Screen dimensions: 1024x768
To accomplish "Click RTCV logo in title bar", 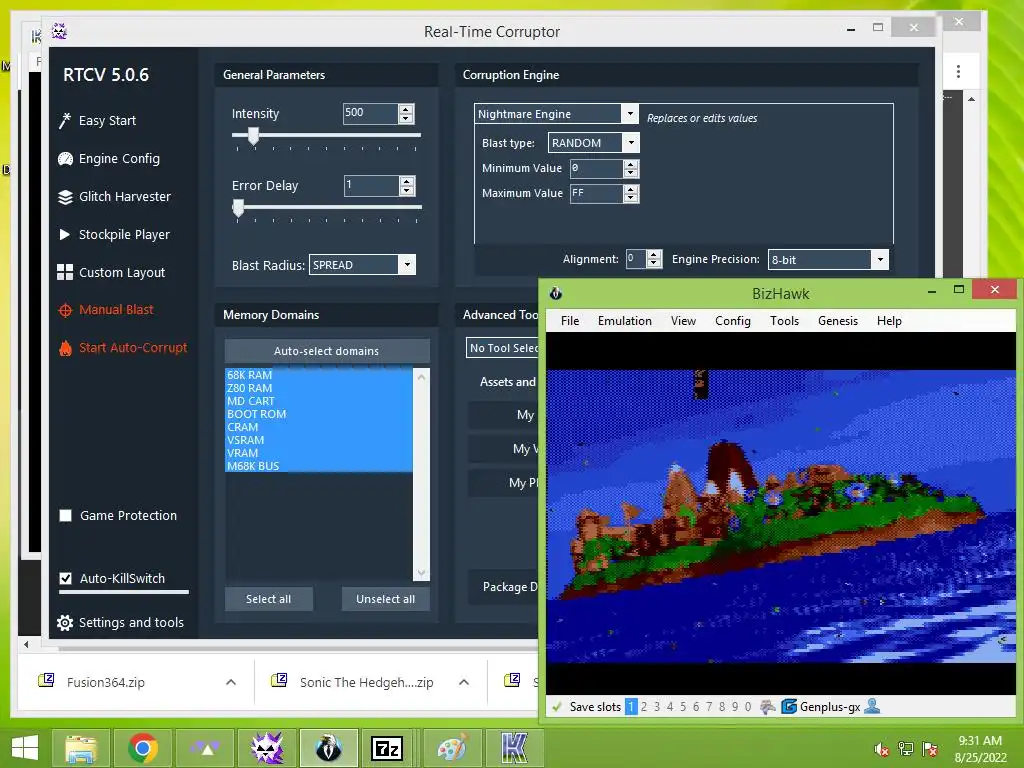I will coord(59,31).
